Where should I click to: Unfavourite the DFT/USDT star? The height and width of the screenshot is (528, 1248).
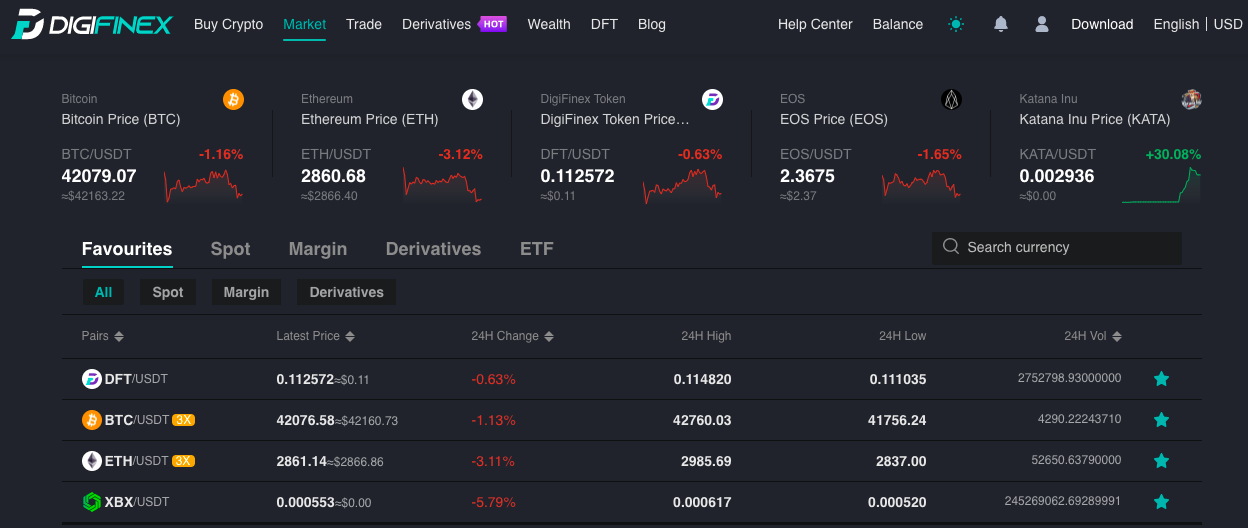[x=1161, y=379]
